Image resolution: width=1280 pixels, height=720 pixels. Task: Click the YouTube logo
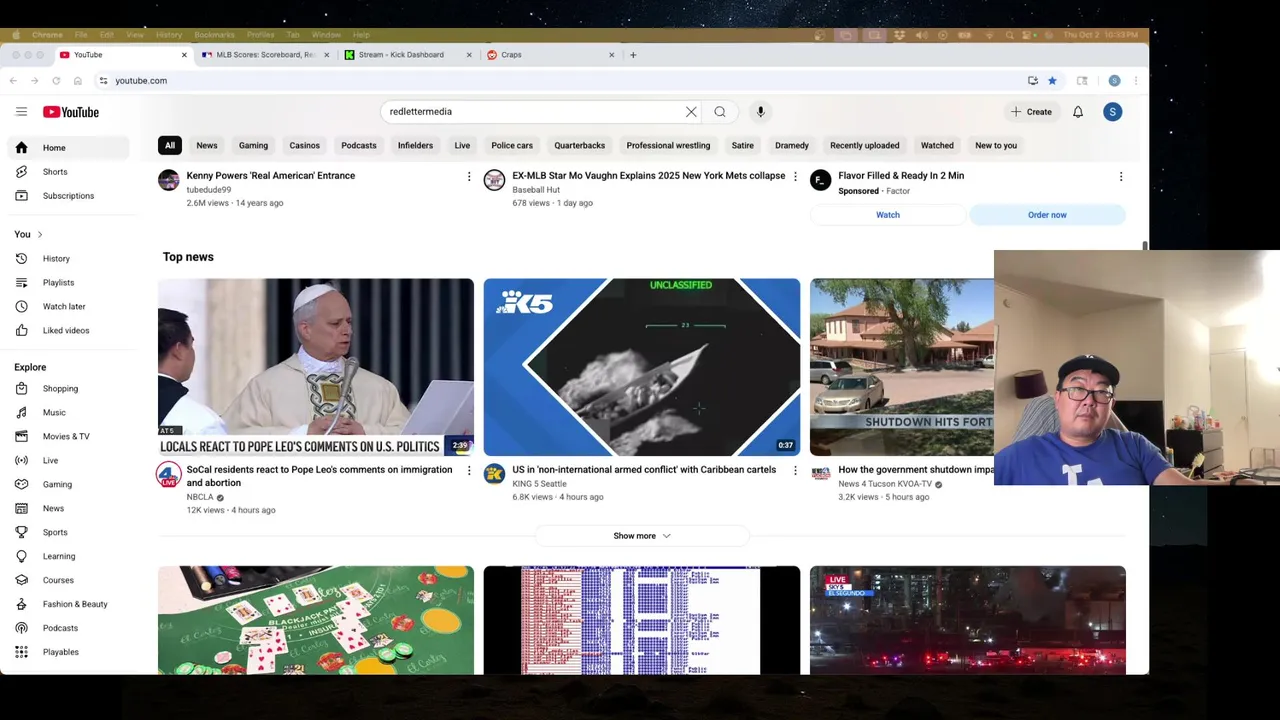coord(70,112)
